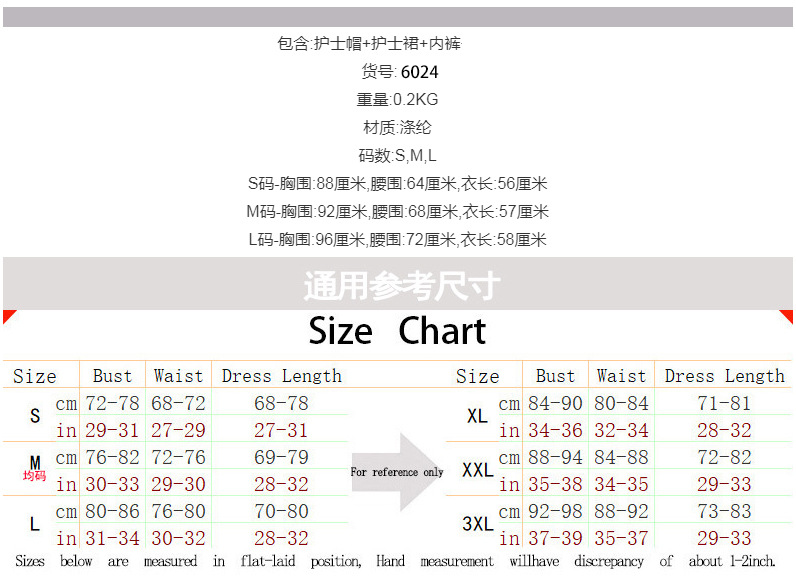Click the red 均码 label under size M
796x578 pixels.
point(35,477)
